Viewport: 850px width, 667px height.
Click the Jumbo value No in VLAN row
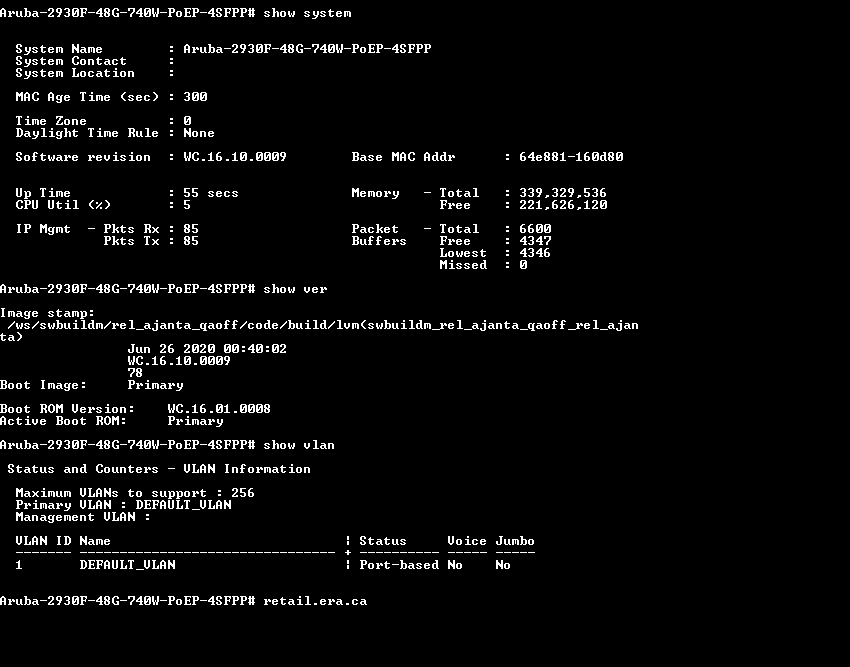(503, 565)
